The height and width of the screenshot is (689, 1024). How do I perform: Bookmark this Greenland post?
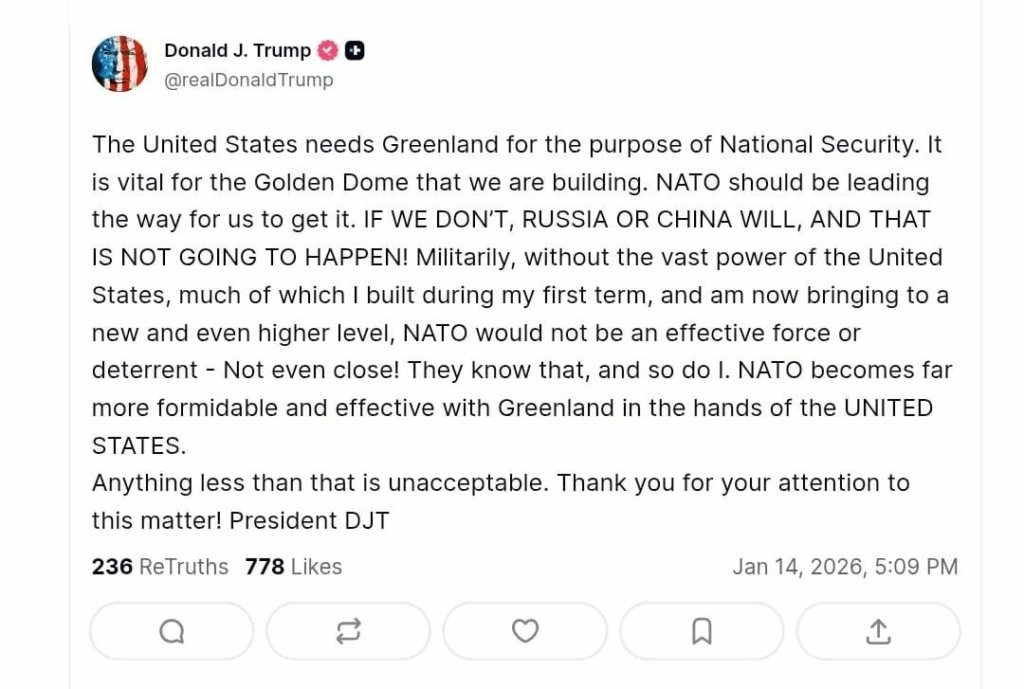tap(702, 631)
